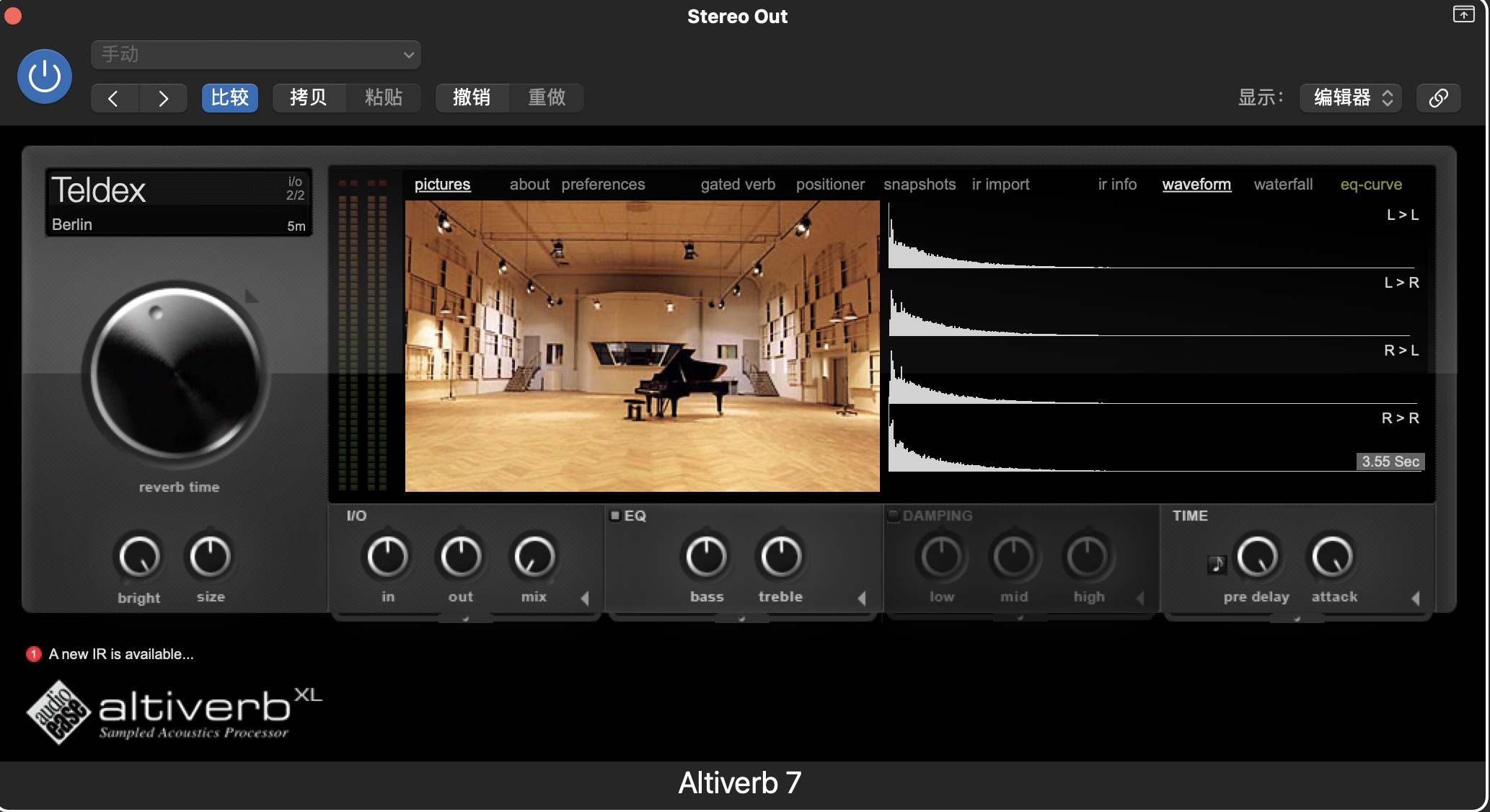Open the snapshots tab
Image resolution: width=1490 pixels, height=812 pixels.
(920, 185)
